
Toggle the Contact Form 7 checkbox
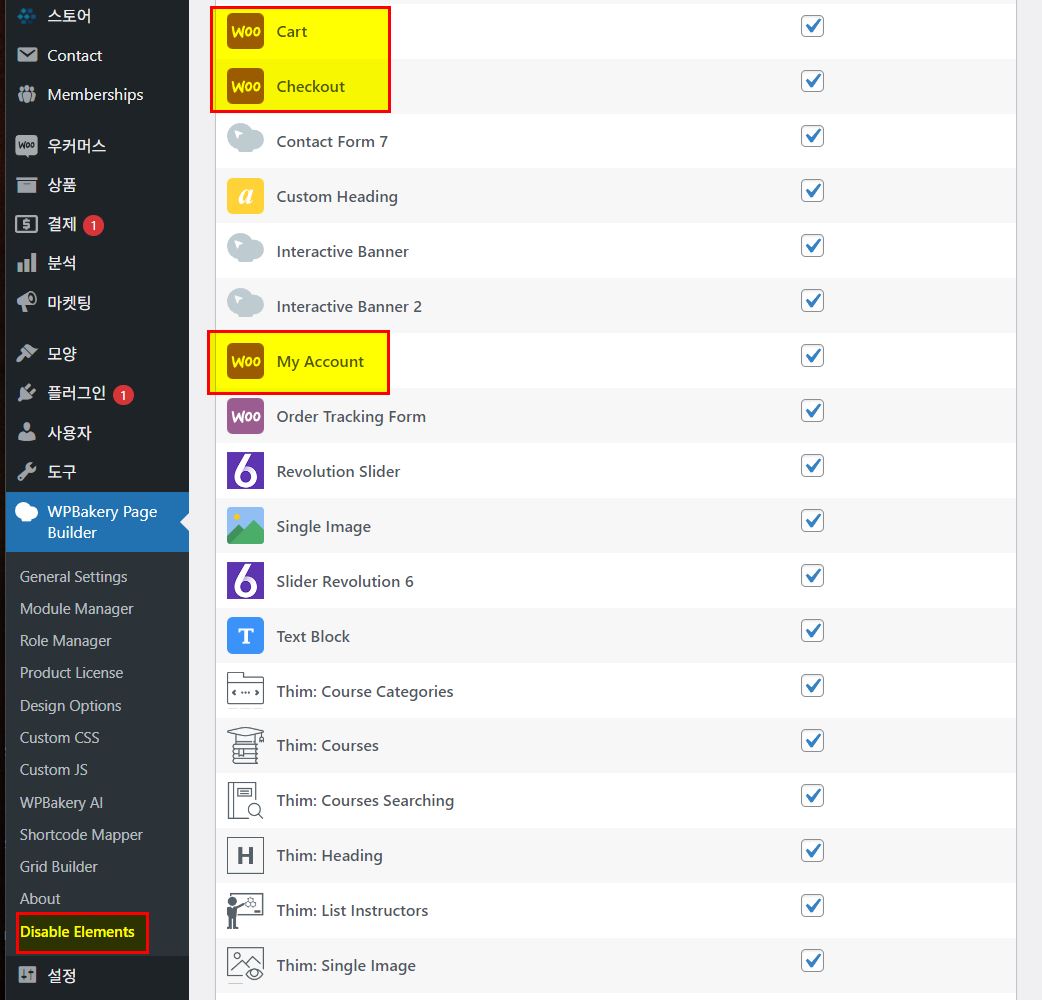pos(812,136)
